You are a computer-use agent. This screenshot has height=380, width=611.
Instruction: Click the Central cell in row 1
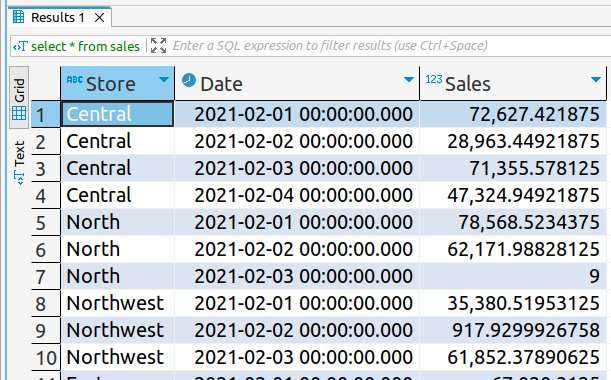pos(117,114)
